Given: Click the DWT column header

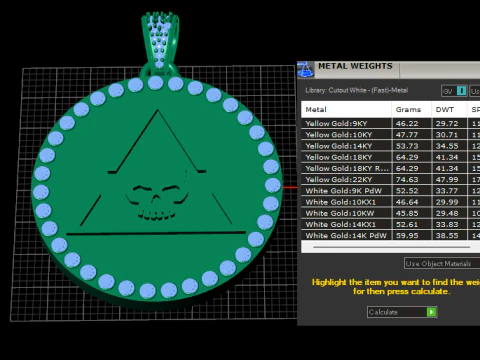Looking at the screenshot, I should click(449, 110).
